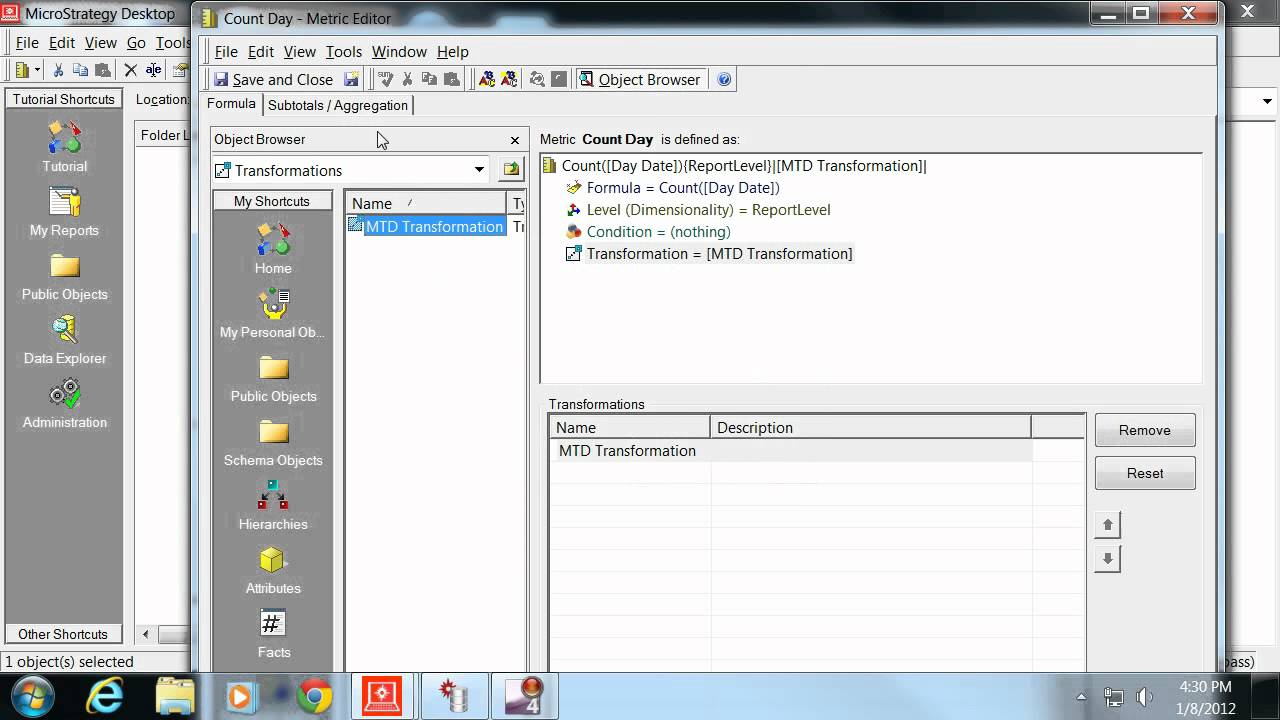1280x720 pixels.
Task: Open the Go menu in MicroStrategy Desktop
Action: 136,43
